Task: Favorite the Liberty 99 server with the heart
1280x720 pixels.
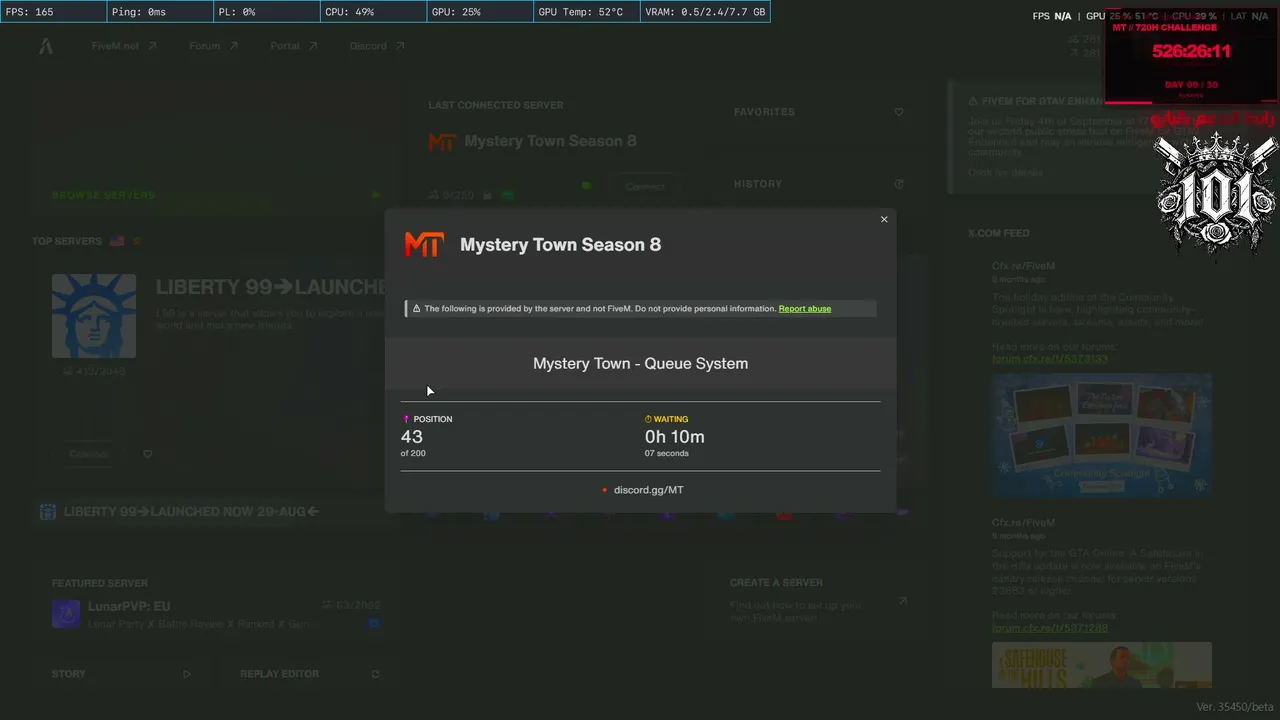Action: click(147, 454)
